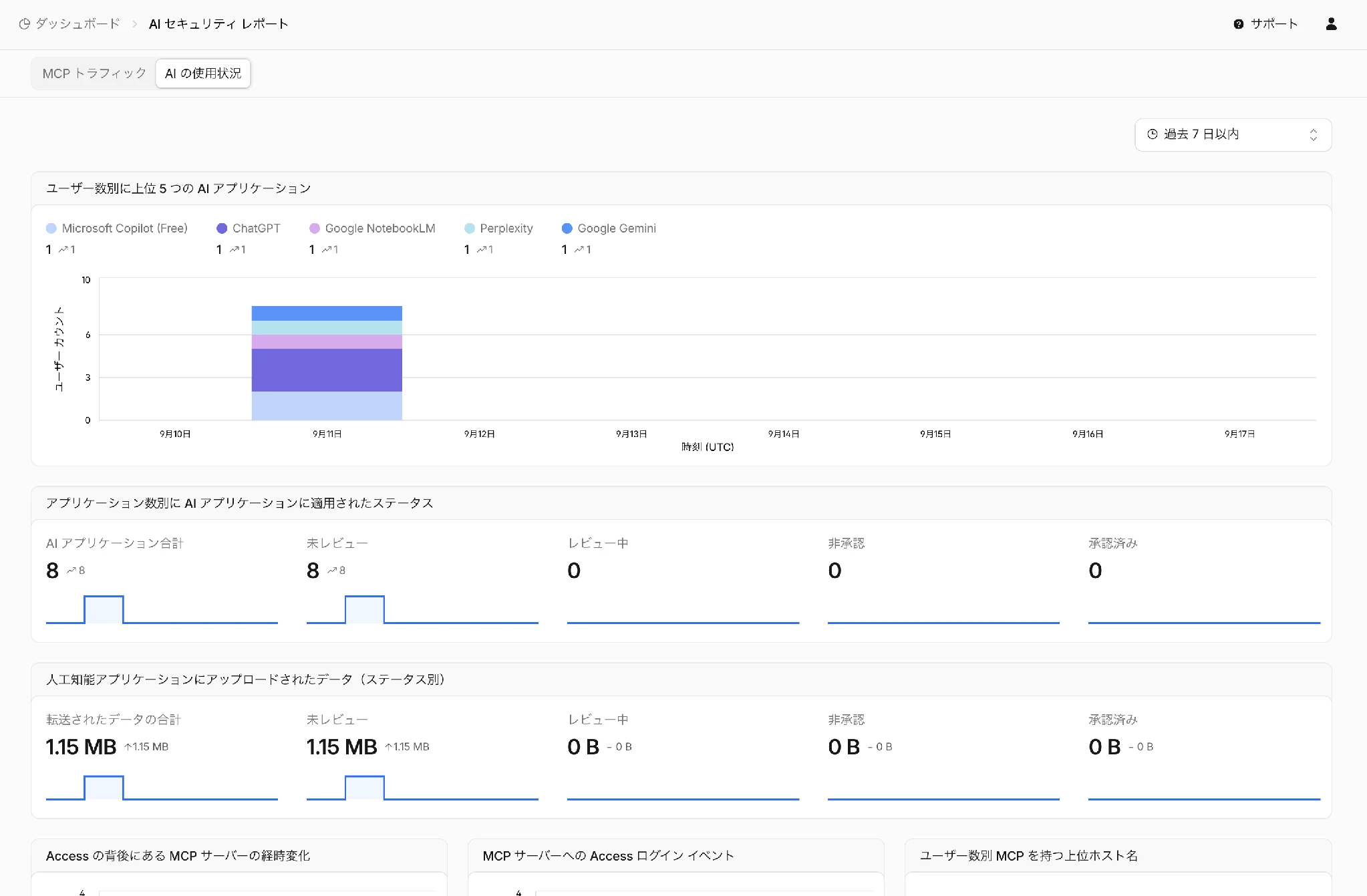Click the up arrow beside 転送されたデータ 1.15 MB
This screenshot has height=896, width=1367.
(128, 747)
